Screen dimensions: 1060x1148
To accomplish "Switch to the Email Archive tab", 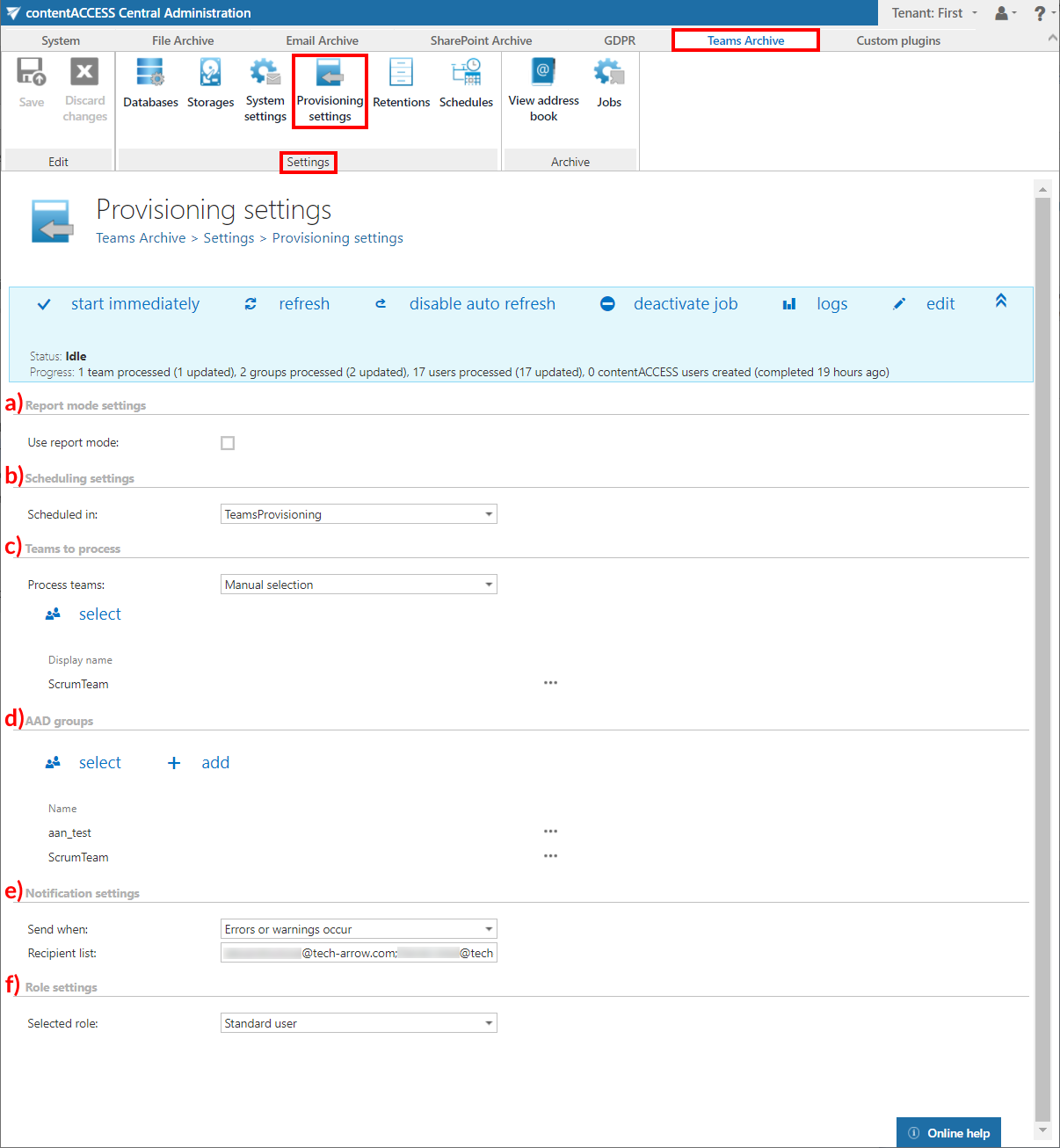I will point(322,40).
